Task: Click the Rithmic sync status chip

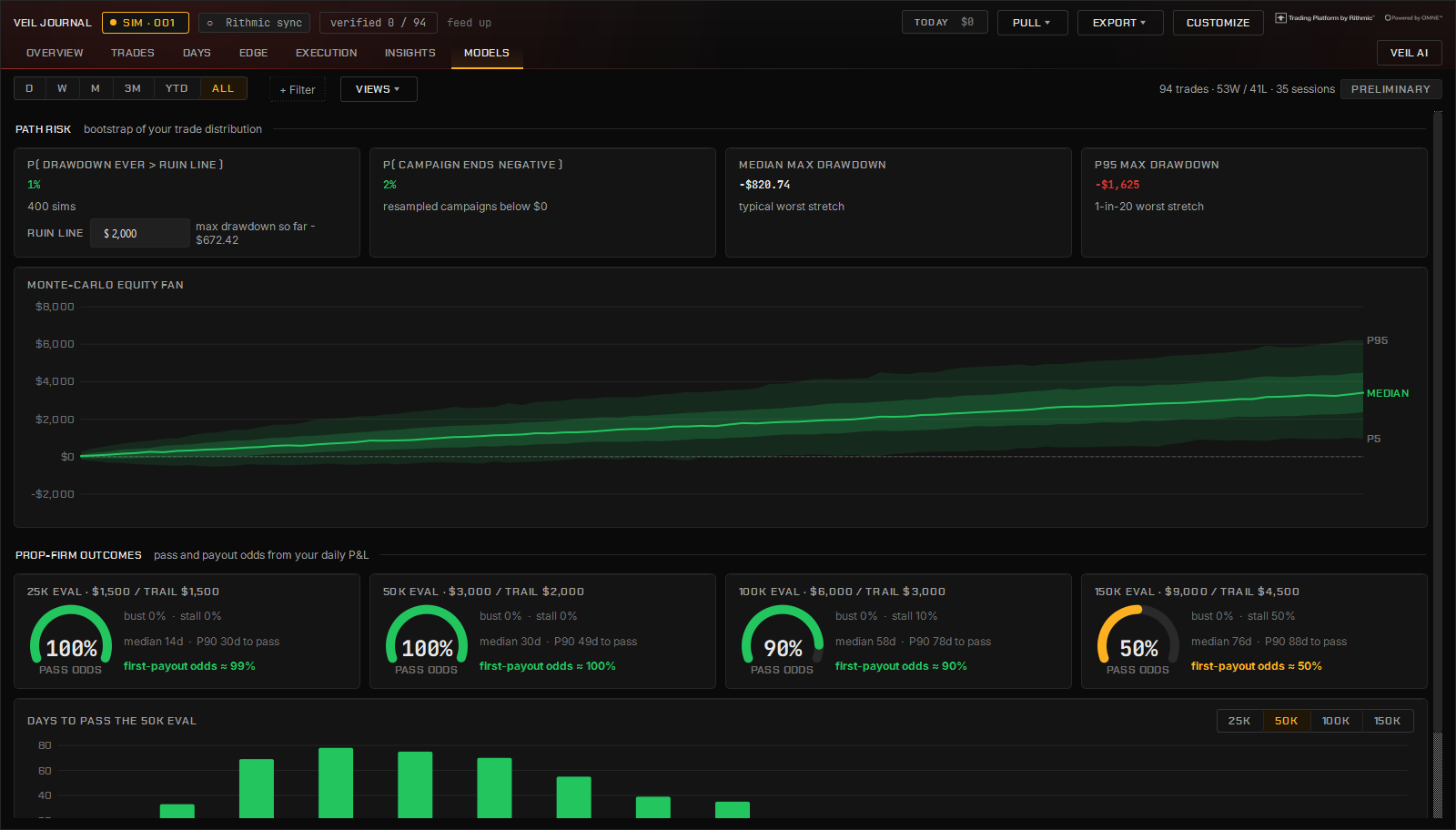Action: (254, 23)
